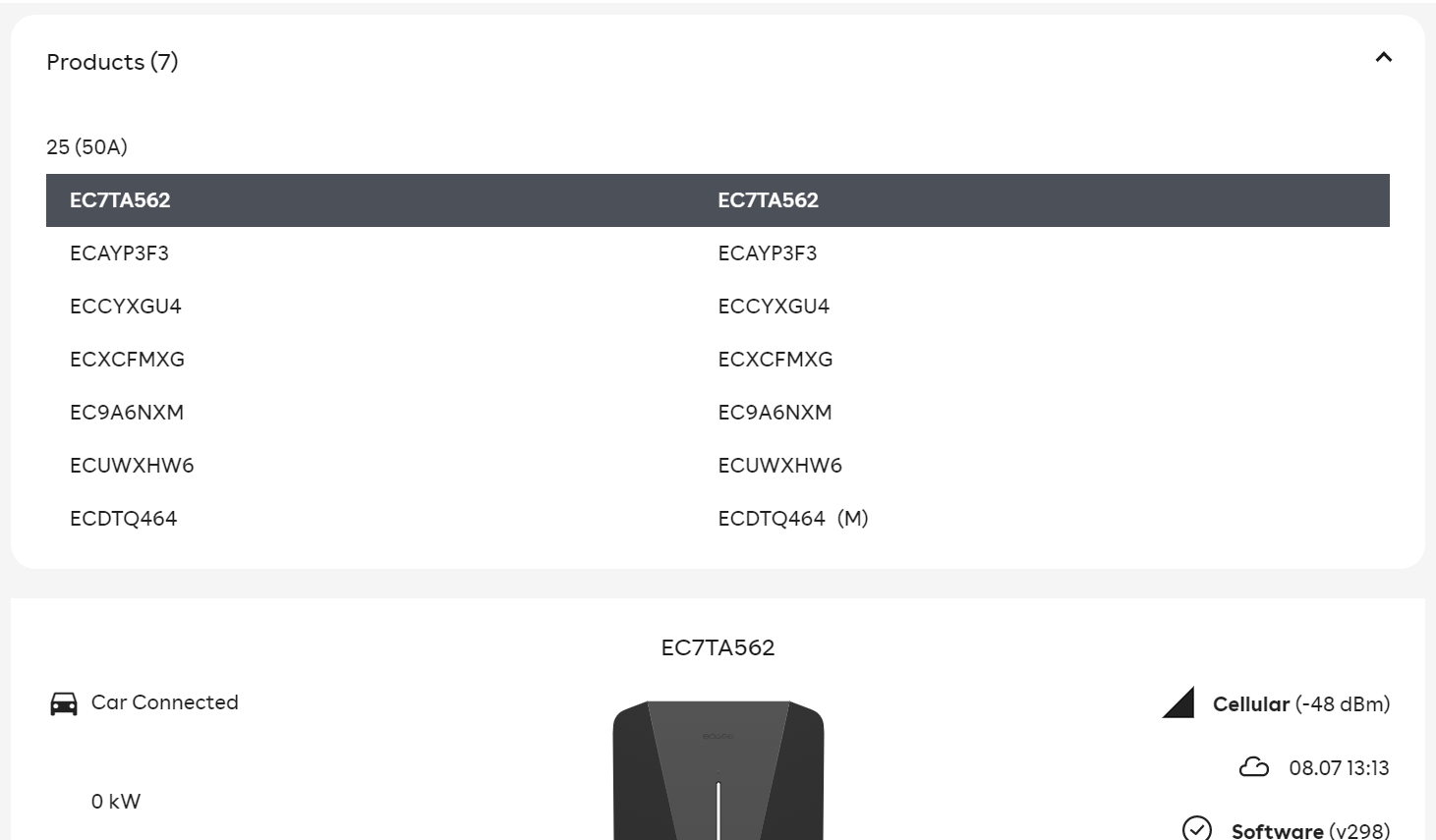Collapse the Products panel chevron
The image size is (1436, 840).
point(1383,57)
